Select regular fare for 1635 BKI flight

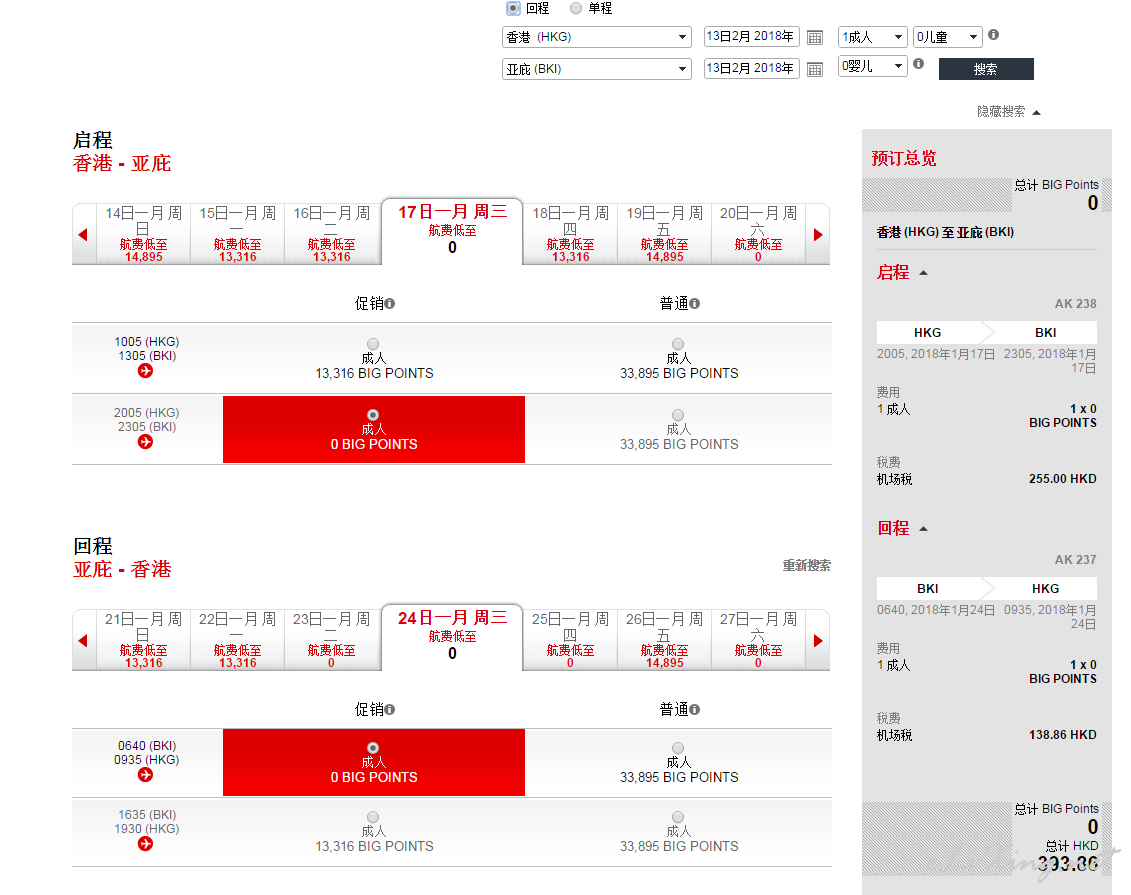tap(678, 817)
